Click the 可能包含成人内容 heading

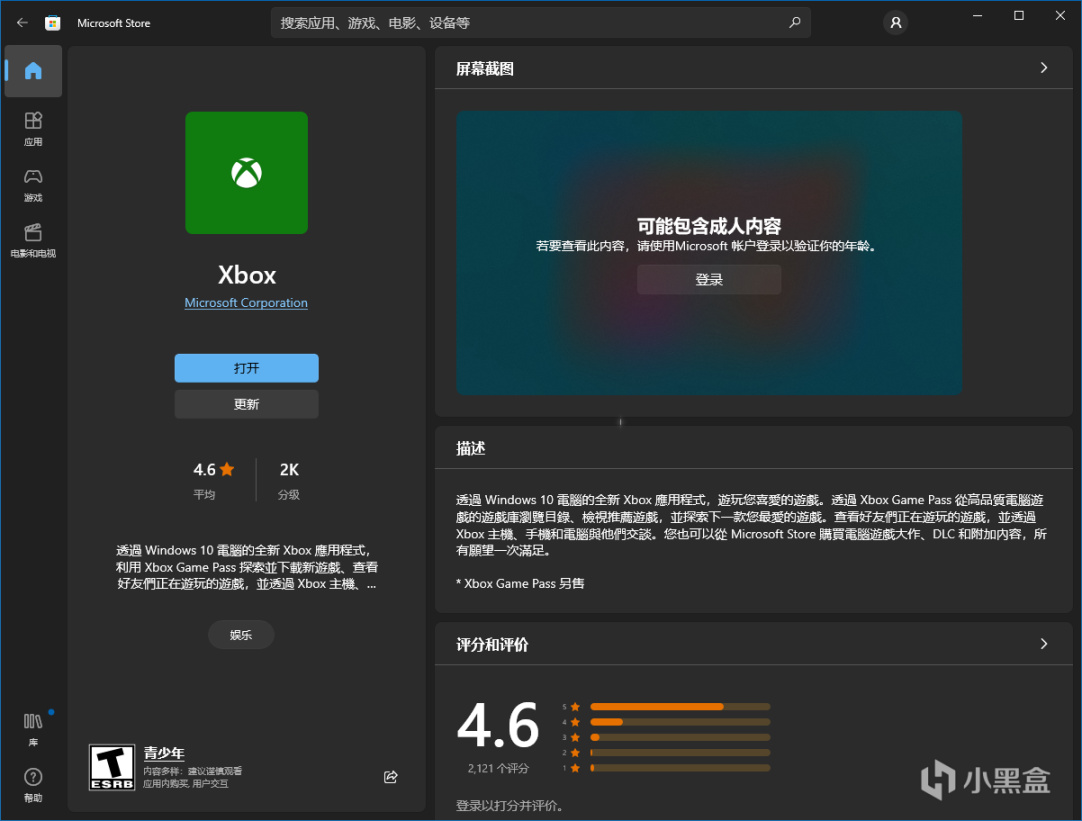tap(709, 226)
